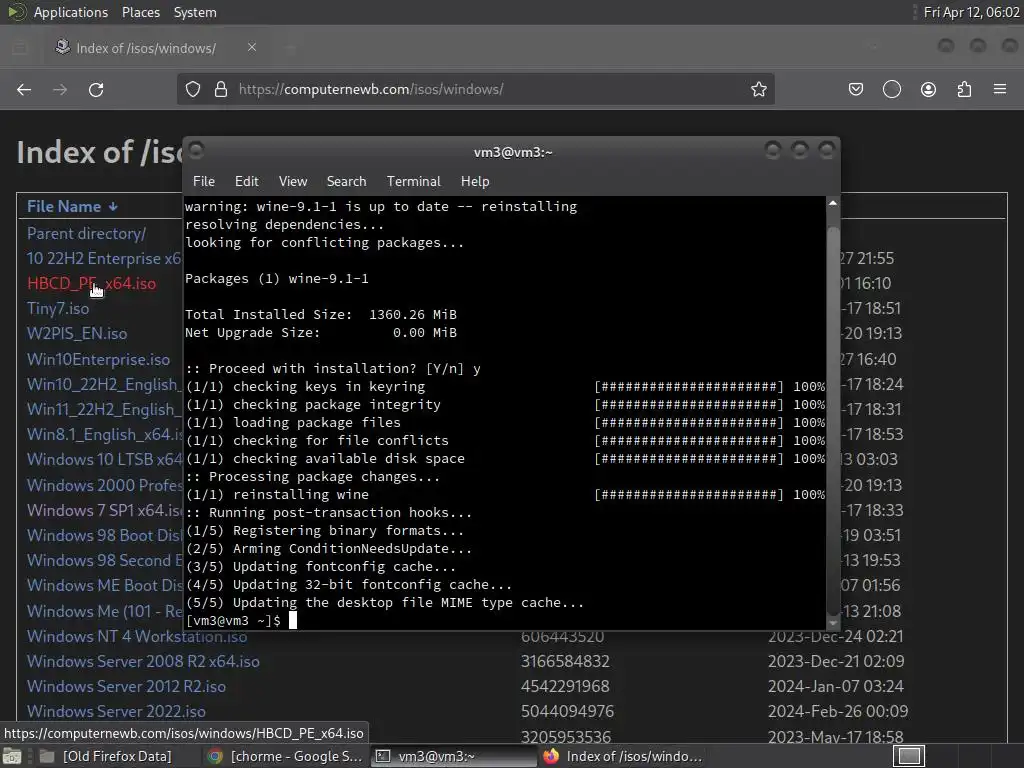The image size is (1024, 768).
Task: Open the Applications menu in top panel
Action: pos(71,12)
